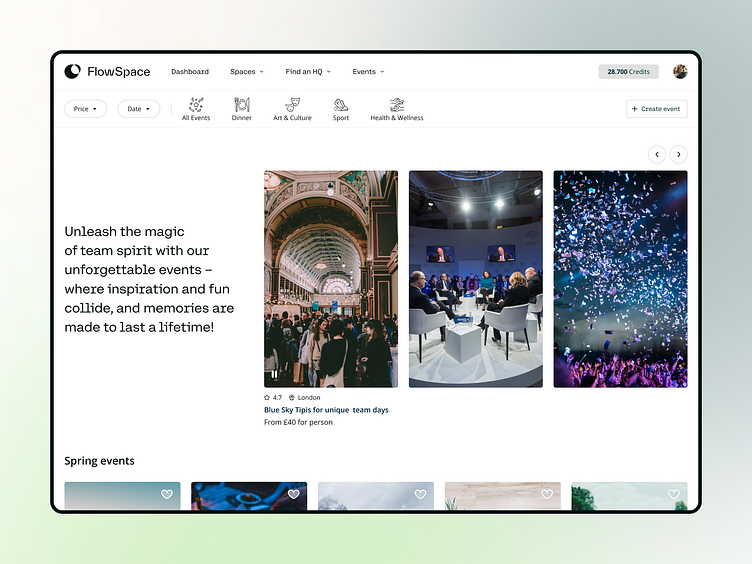Toggle heart on second Spring events card

point(294,494)
